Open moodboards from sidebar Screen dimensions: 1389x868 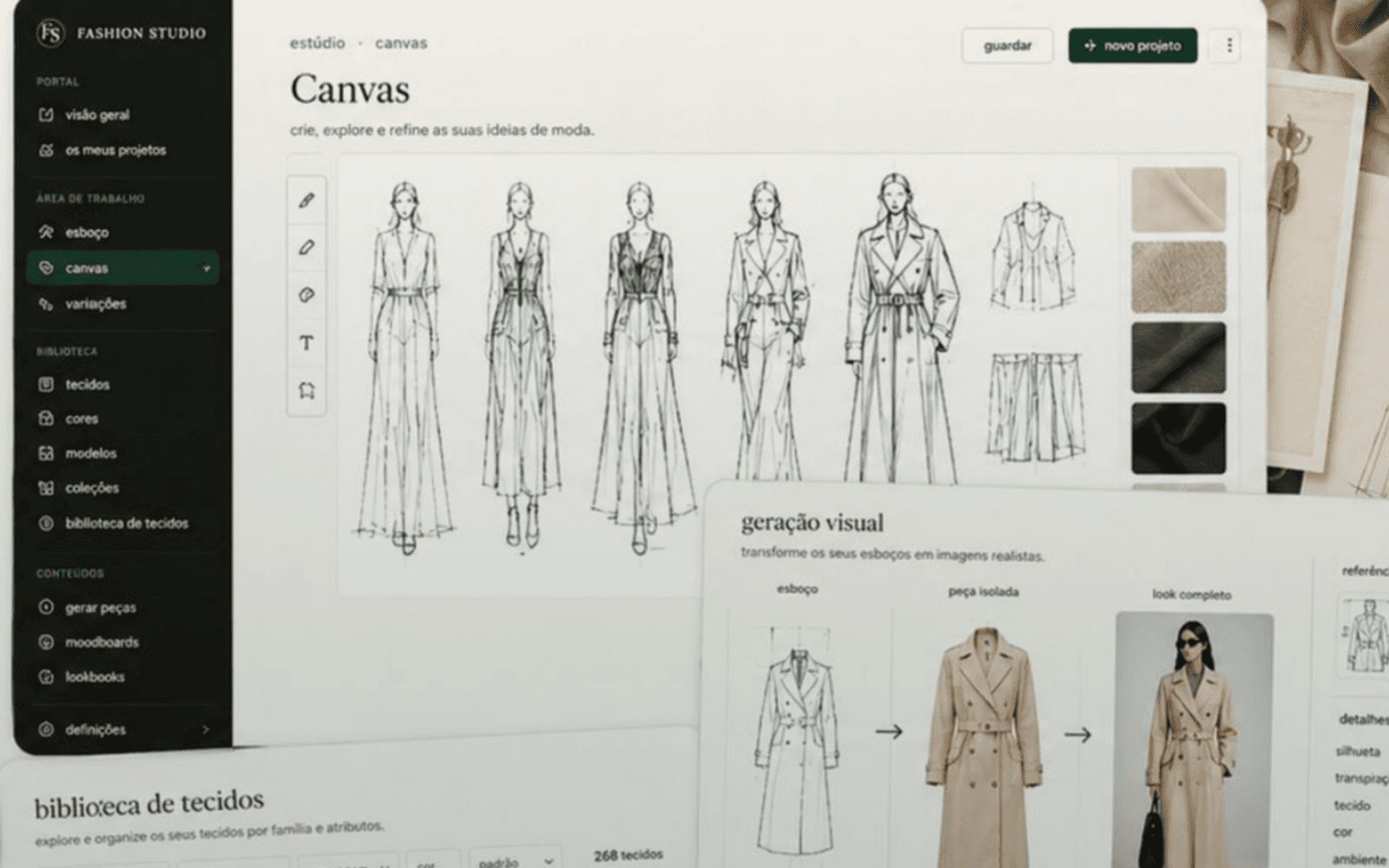click(102, 642)
